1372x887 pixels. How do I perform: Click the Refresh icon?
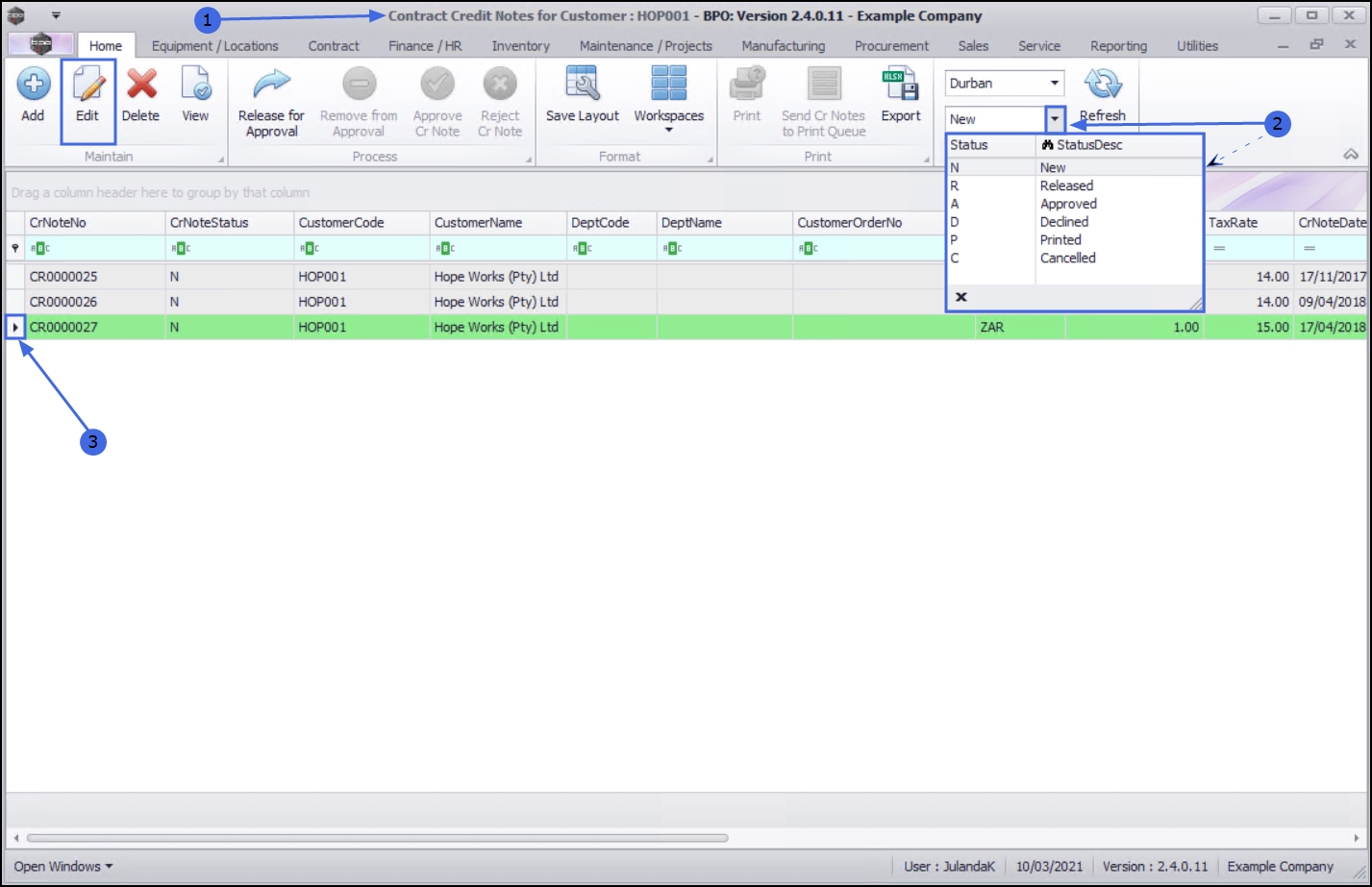tap(1103, 85)
